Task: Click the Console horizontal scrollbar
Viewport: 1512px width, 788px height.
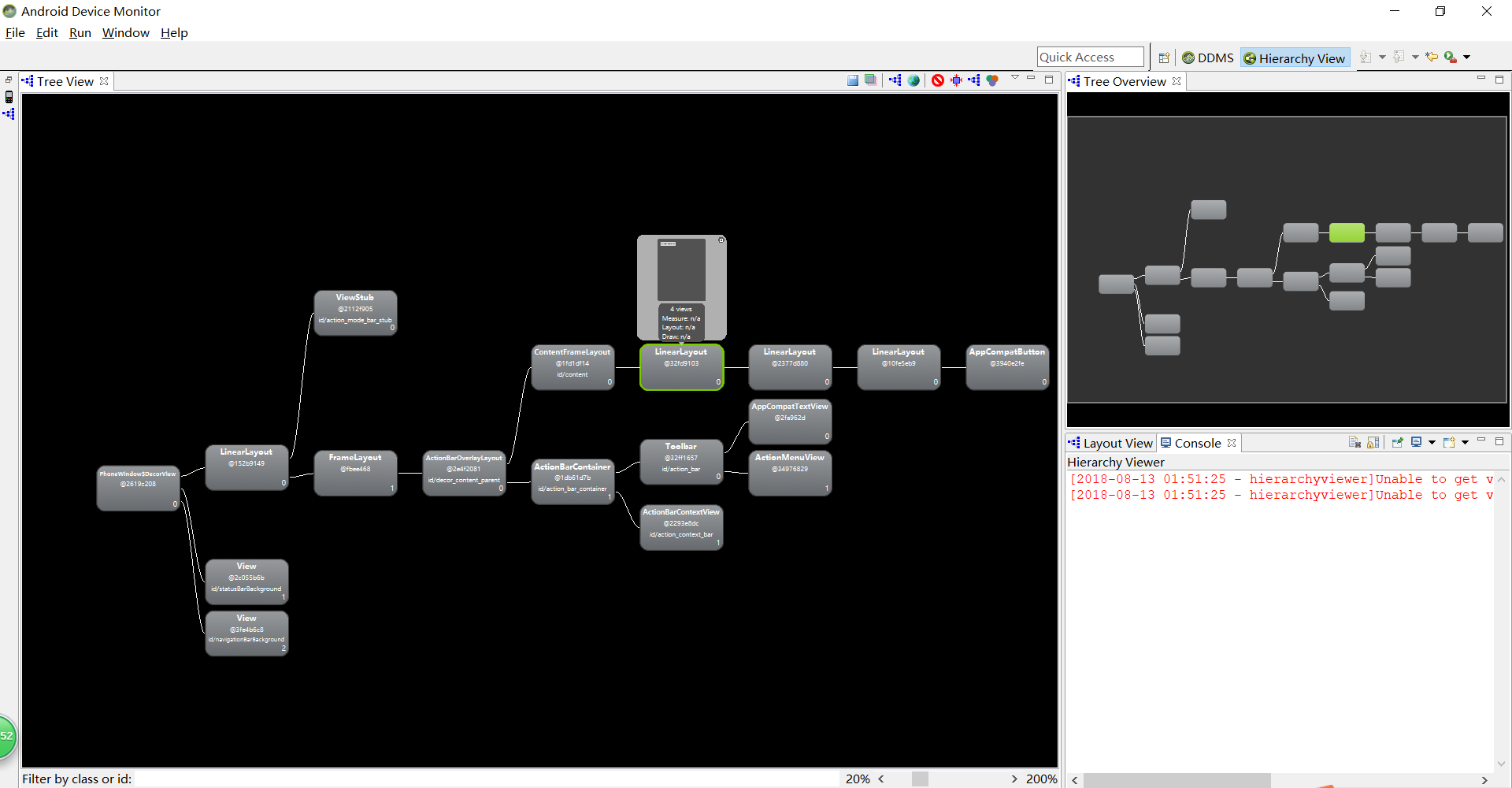Action: (x=1177, y=780)
